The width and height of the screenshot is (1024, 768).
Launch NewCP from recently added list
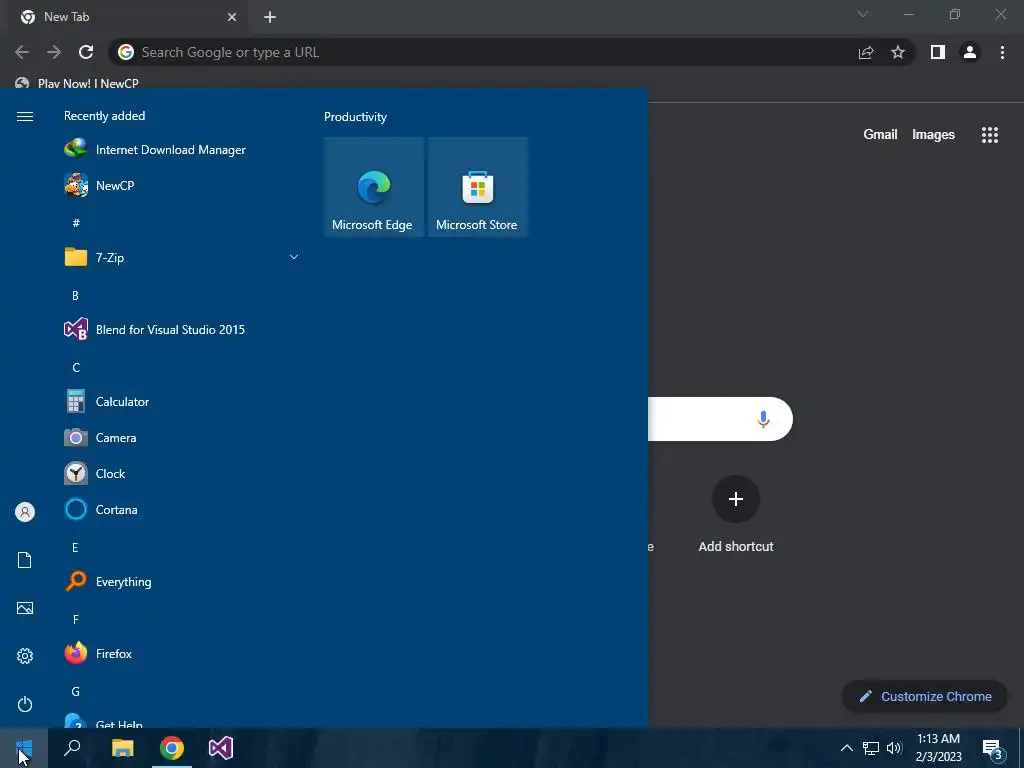click(182, 185)
